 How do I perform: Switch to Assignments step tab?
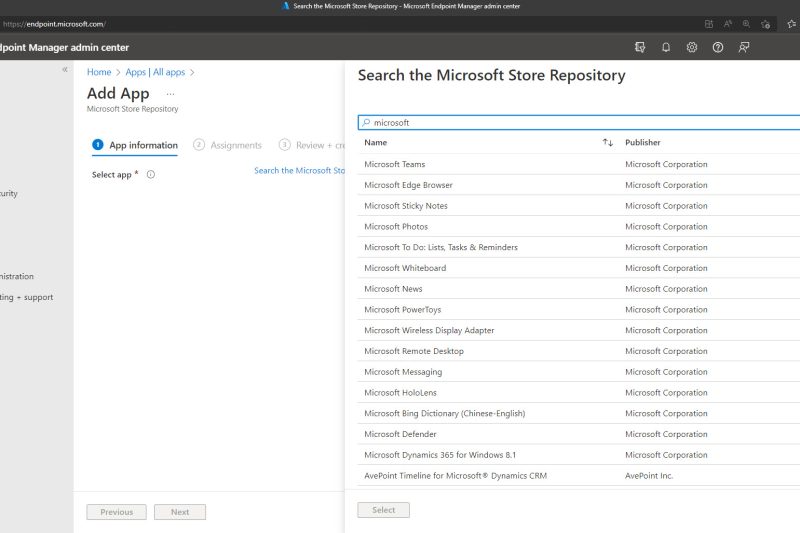coord(228,145)
